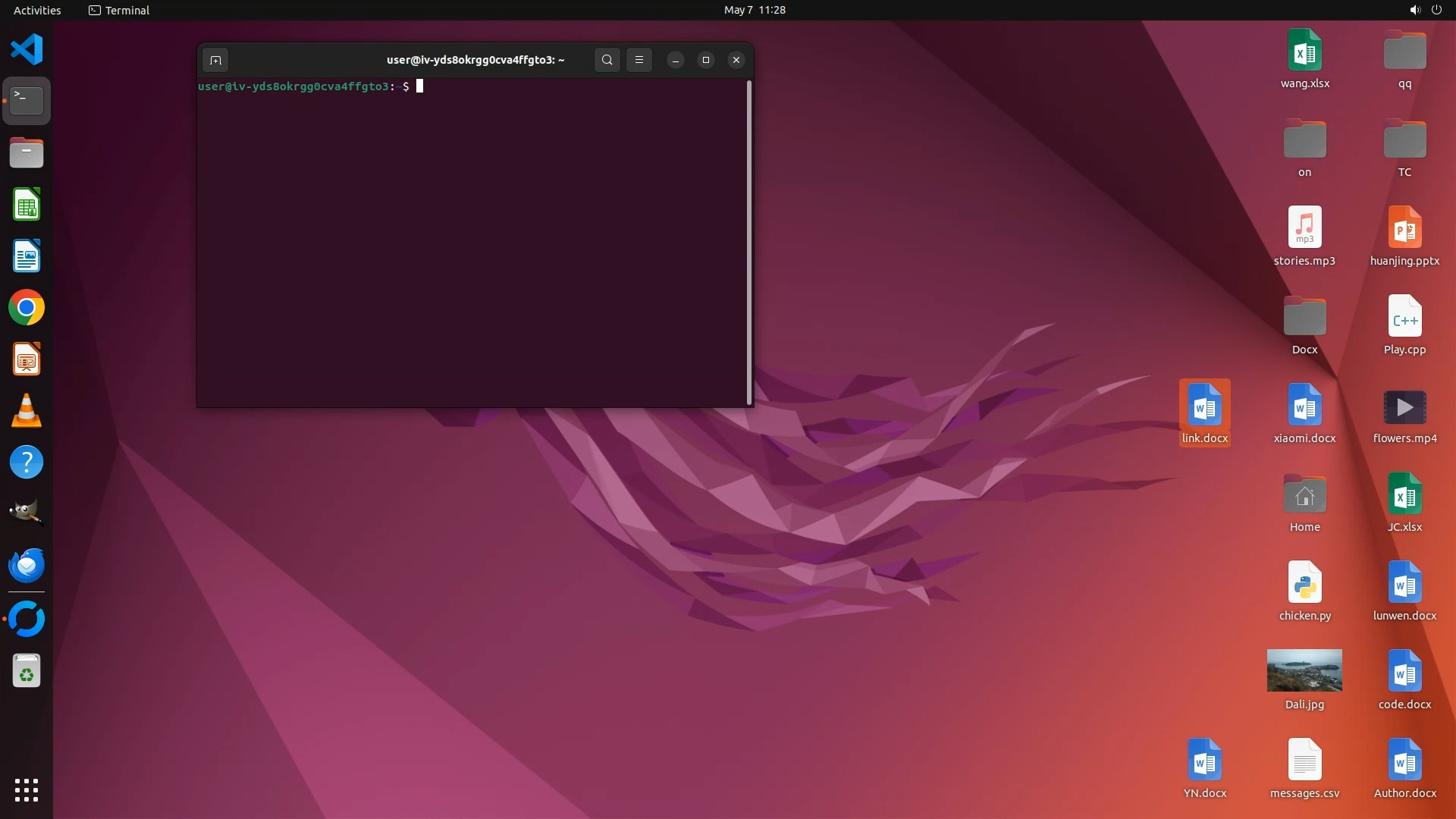Click Activities in top bar
Image resolution: width=1456 pixels, height=819 pixels.
click(x=37, y=10)
